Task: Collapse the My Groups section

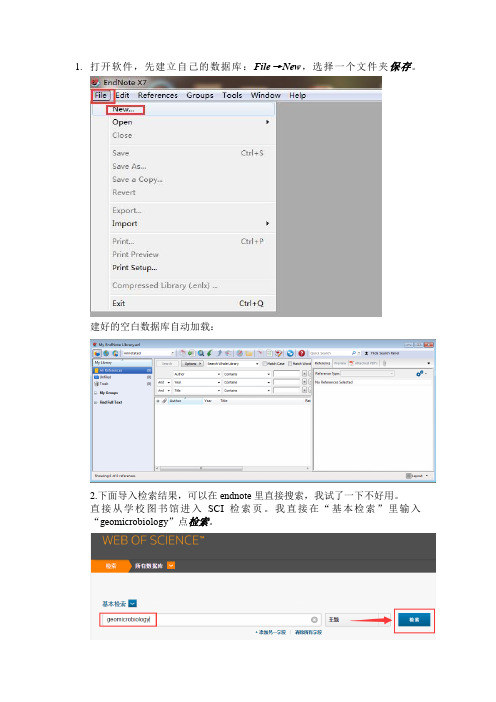Action: tap(95, 393)
